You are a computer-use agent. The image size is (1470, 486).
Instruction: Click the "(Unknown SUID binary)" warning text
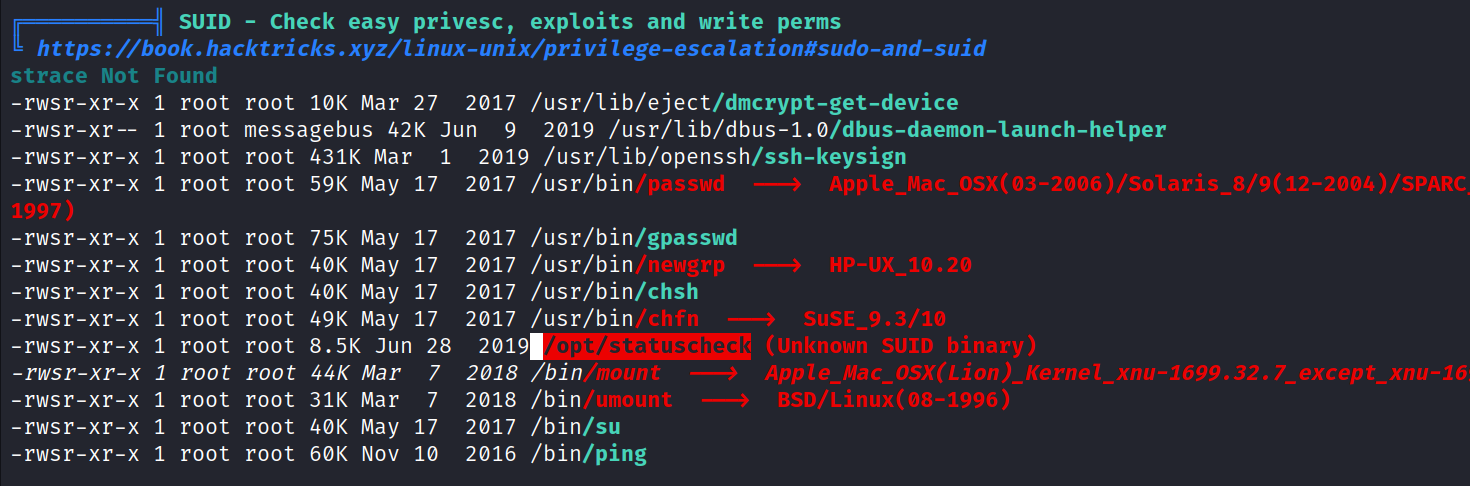pyautogui.click(x=901, y=346)
